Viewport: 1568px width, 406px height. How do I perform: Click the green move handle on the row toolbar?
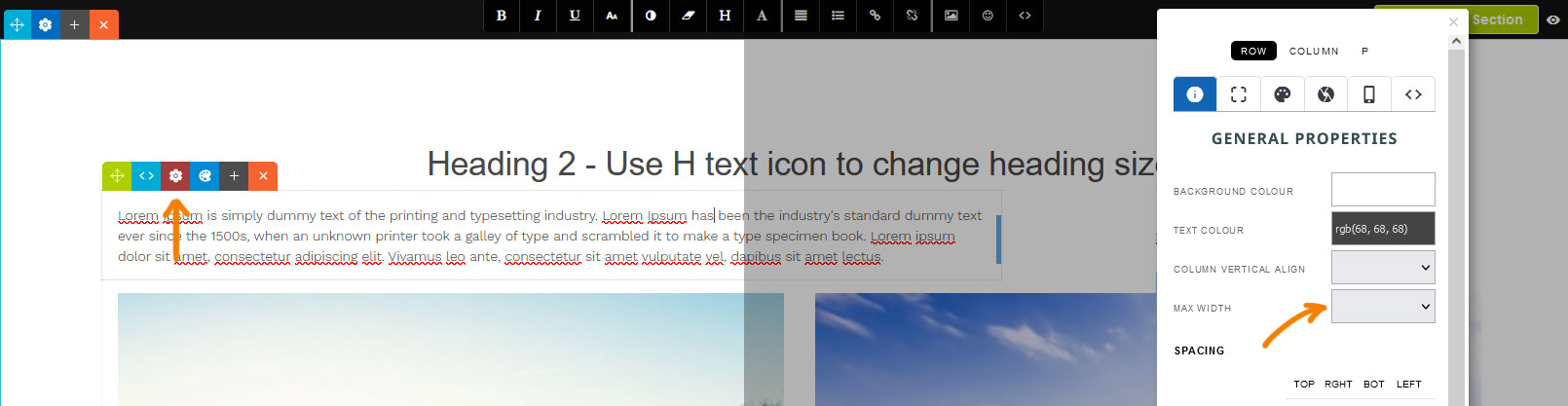click(117, 176)
